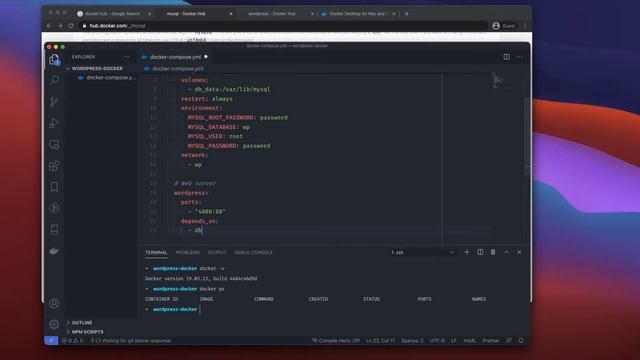
Task: Open a new Chrome tab with the plus button
Action: [407, 13]
